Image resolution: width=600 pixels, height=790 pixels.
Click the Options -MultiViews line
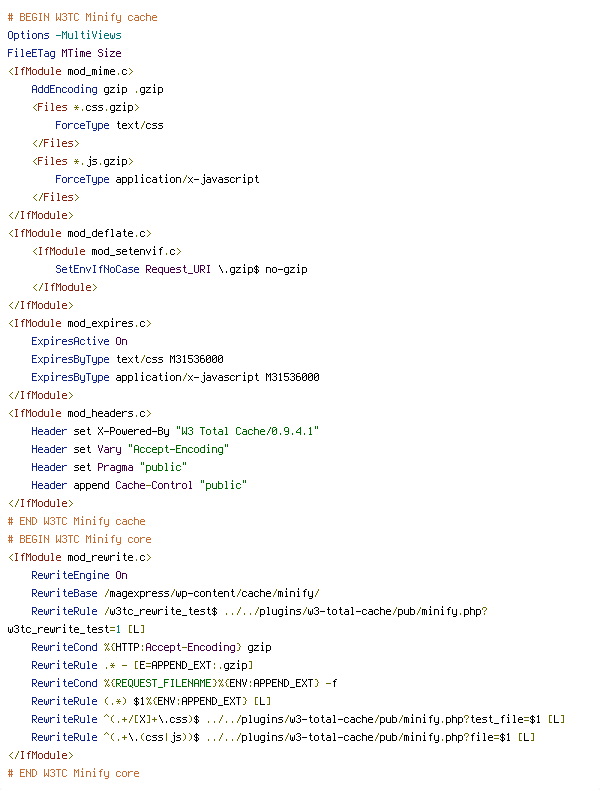click(x=64, y=35)
